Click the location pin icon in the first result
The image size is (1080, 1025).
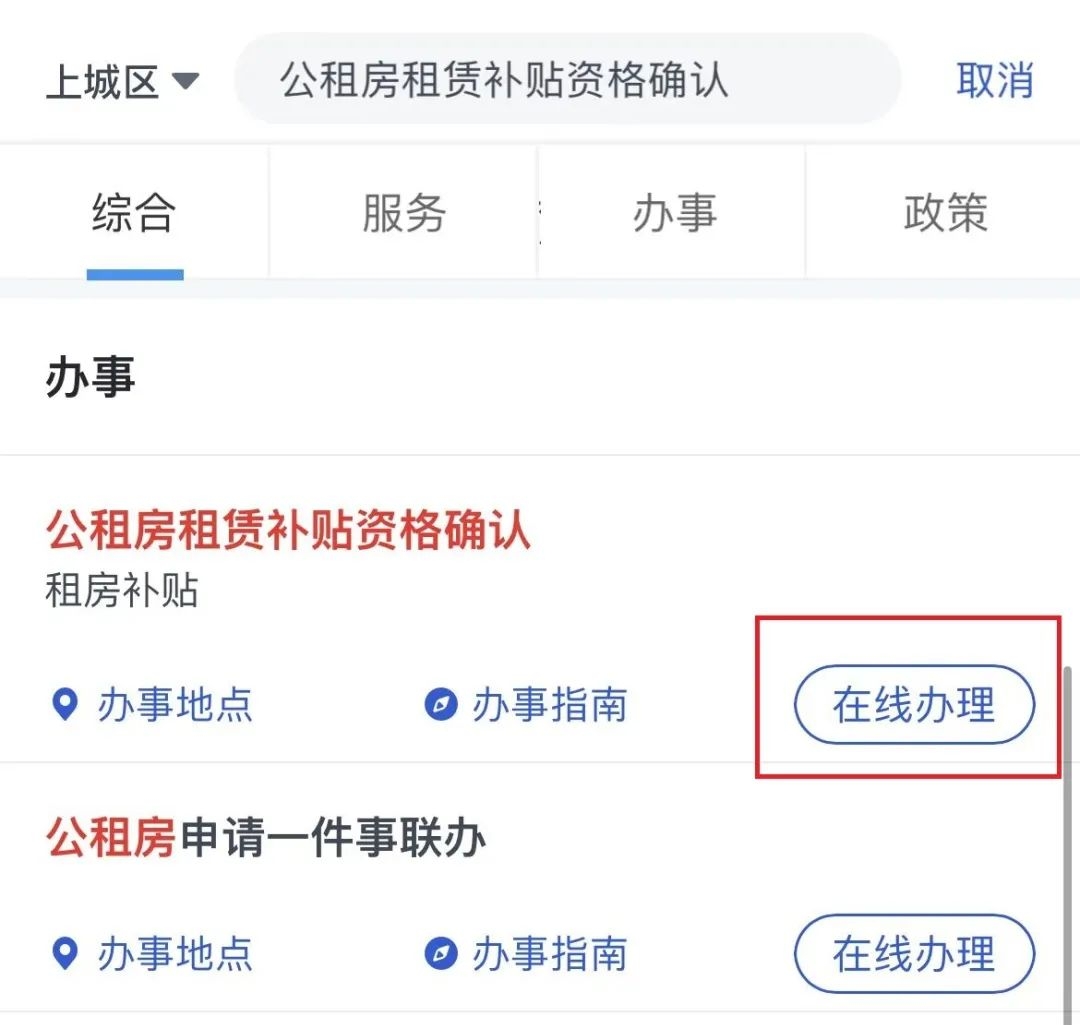tap(65, 704)
